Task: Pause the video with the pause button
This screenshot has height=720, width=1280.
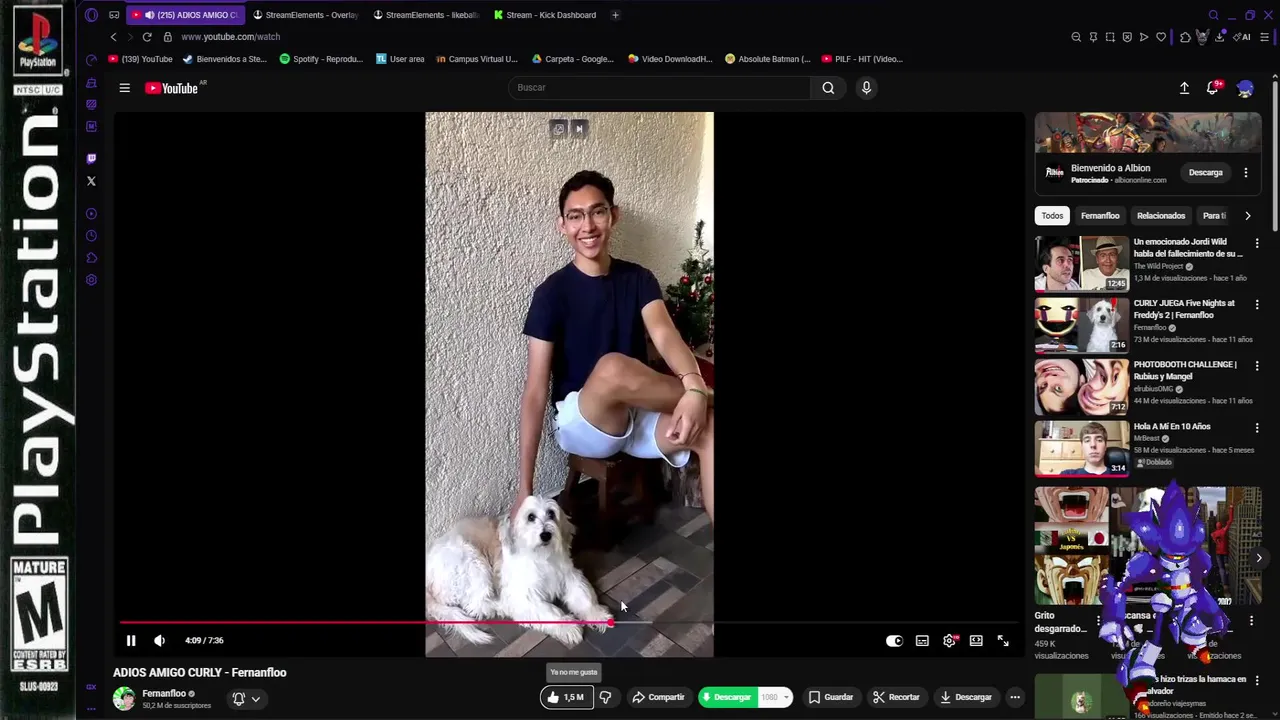Action: tap(131, 641)
